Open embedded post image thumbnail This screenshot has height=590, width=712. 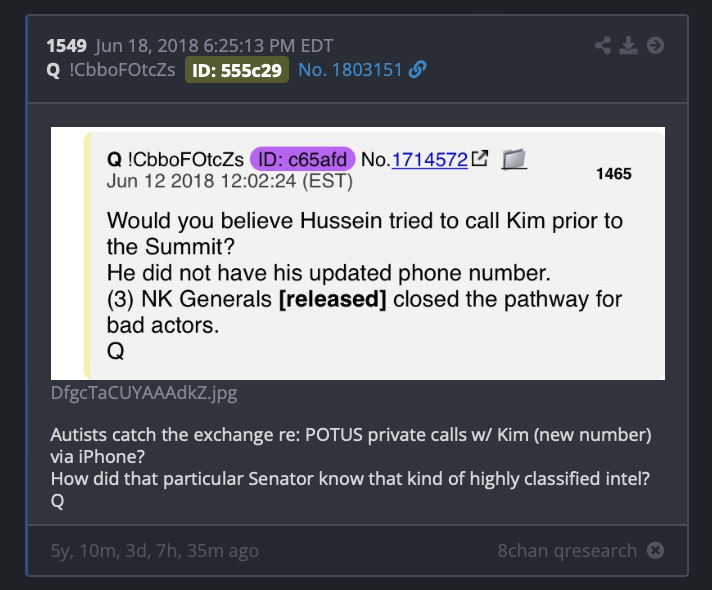click(x=358, y=253)
